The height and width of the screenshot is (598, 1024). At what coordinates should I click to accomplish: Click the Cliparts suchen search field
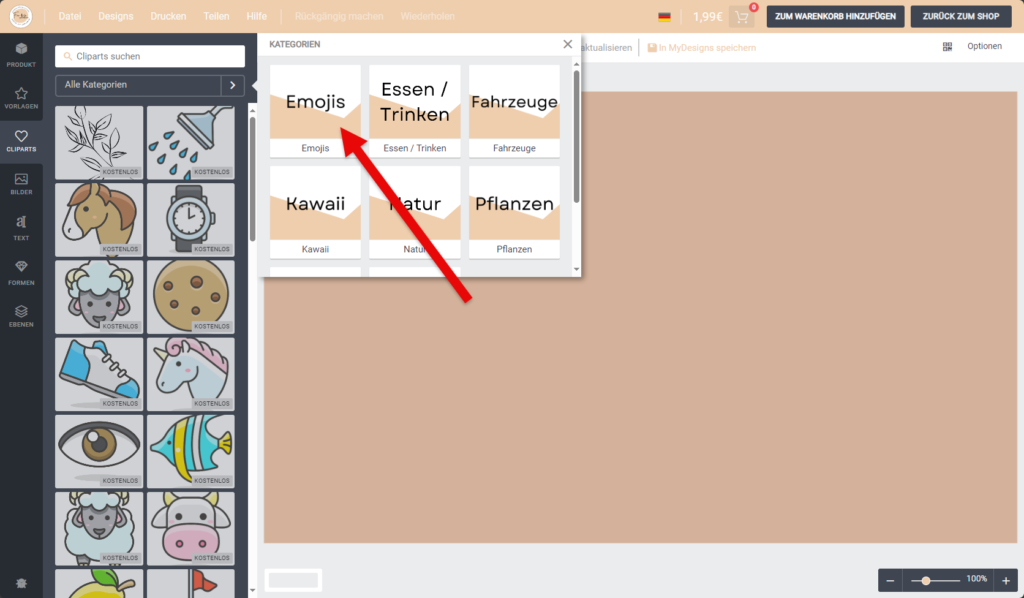[150, 56]
